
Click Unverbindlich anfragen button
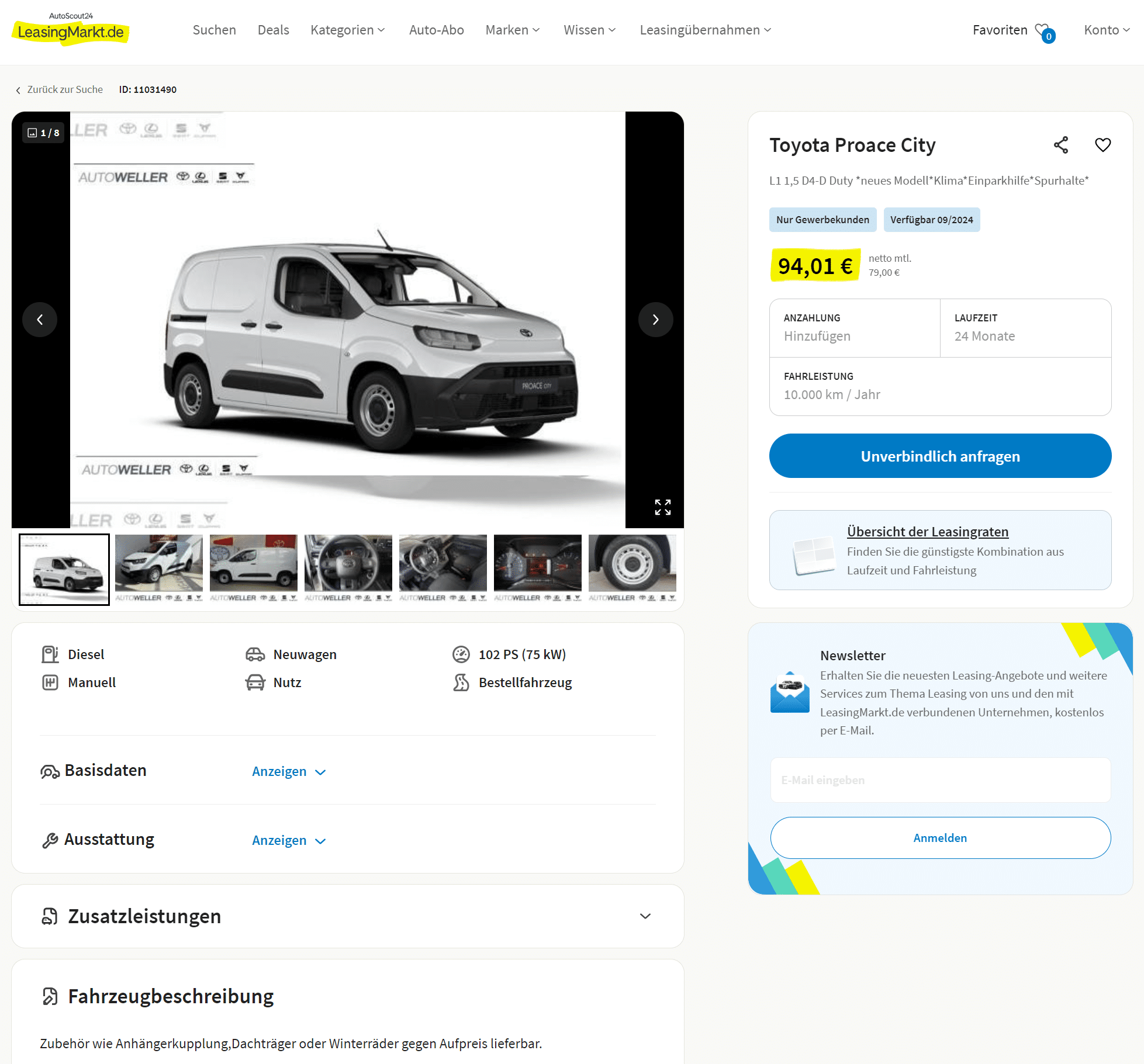coord(941,456)
